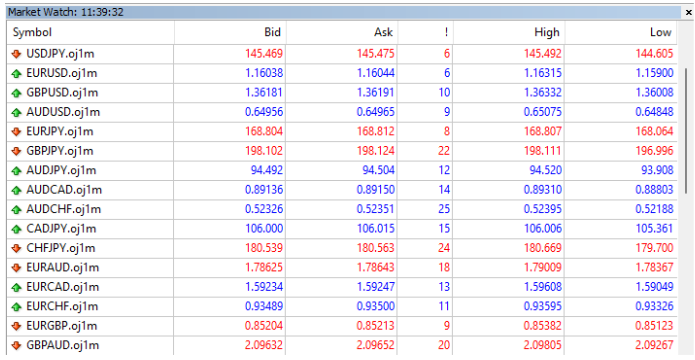Click EURJPY bid value 168.804
Viewport: 695px width, 360px height.
(264, 132)
